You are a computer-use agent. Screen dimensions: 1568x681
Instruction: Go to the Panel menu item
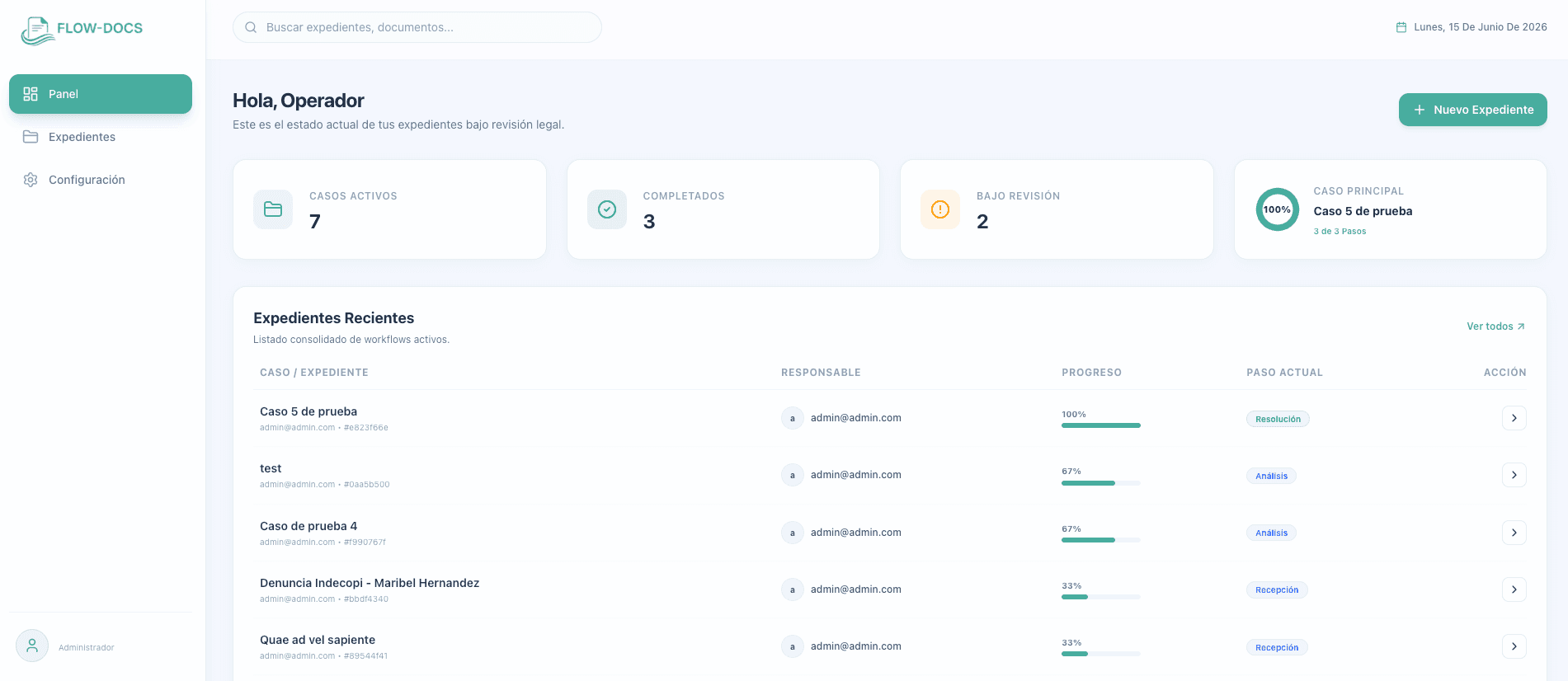(x=101, y=94)
